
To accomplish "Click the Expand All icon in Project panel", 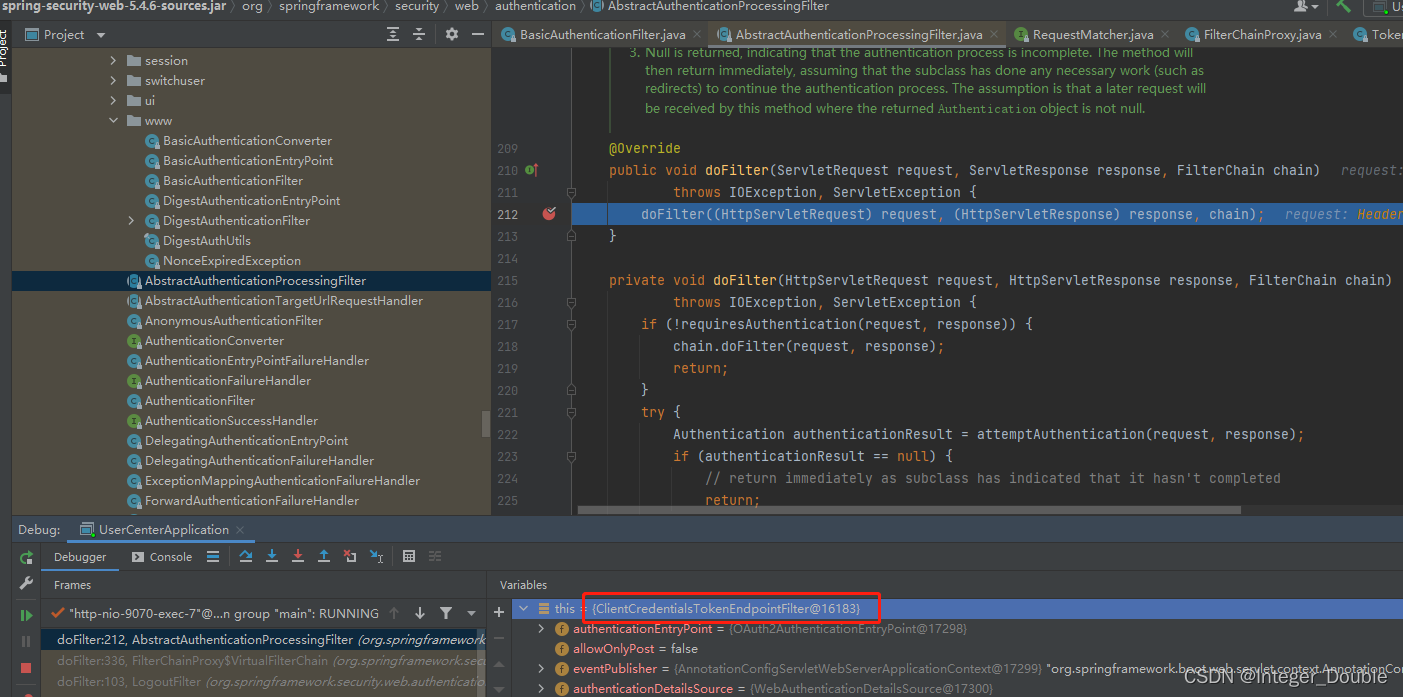I will coord(393,34).
